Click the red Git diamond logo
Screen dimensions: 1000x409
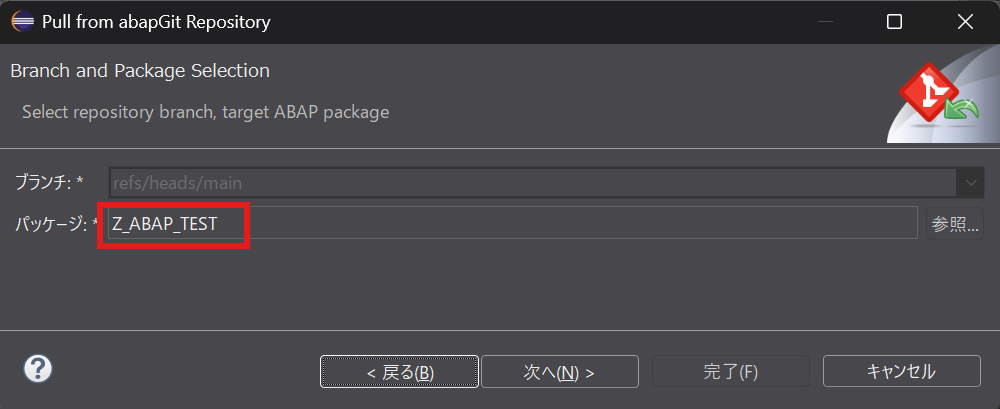926,93
